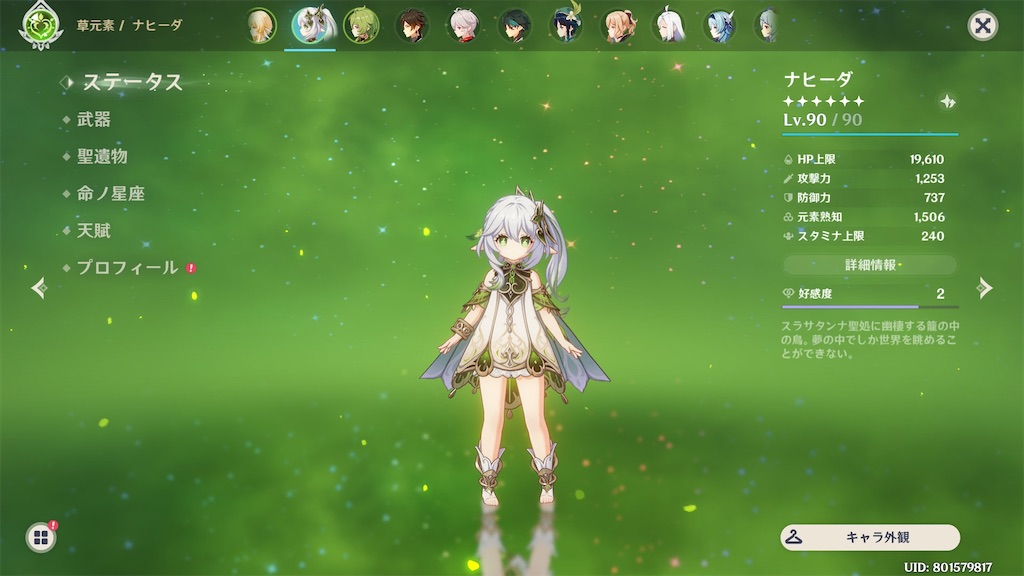Viewport: 1024px width, 576px height.
Task: Close the character screen with X
Action: click(982, 26)
